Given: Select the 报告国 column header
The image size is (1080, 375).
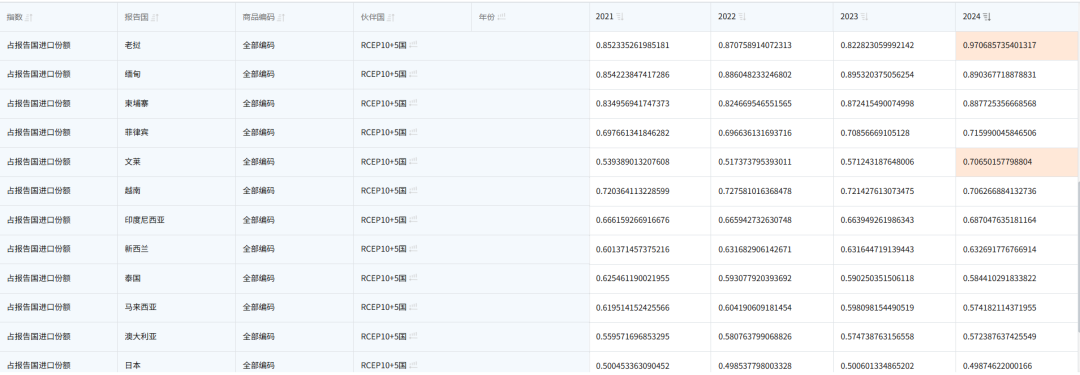Looking at the screenshot, I should tap(176, 17).
